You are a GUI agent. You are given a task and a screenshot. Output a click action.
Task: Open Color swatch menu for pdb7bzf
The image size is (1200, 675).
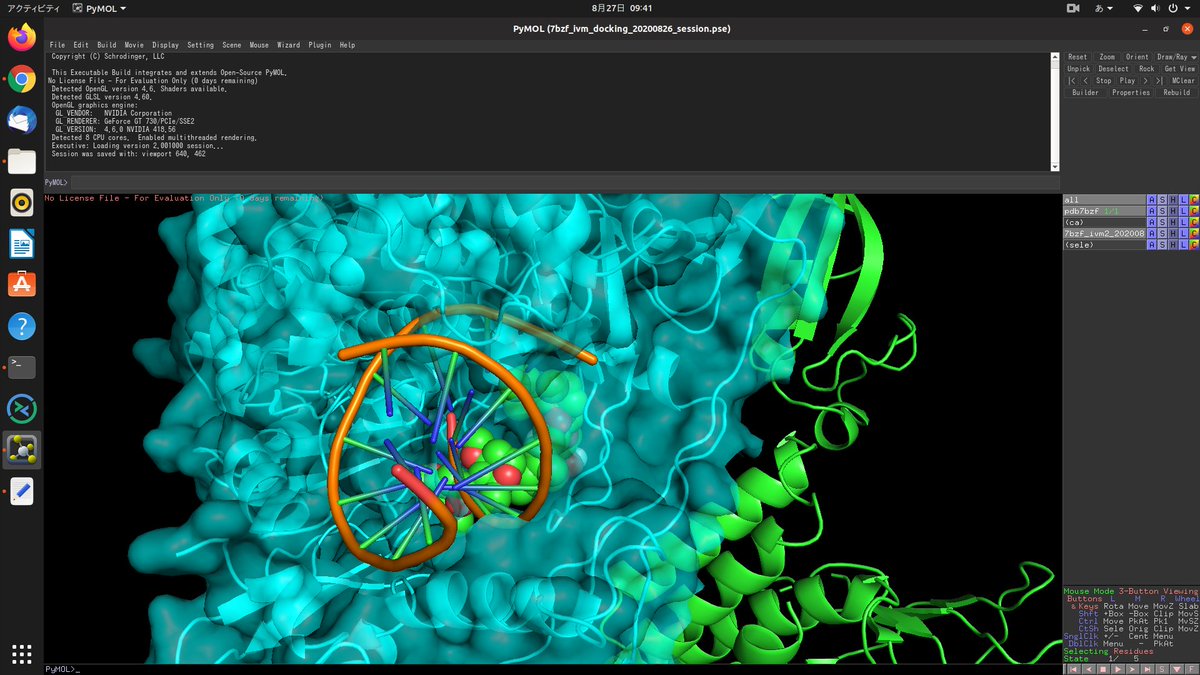[x=1194, y=211]
